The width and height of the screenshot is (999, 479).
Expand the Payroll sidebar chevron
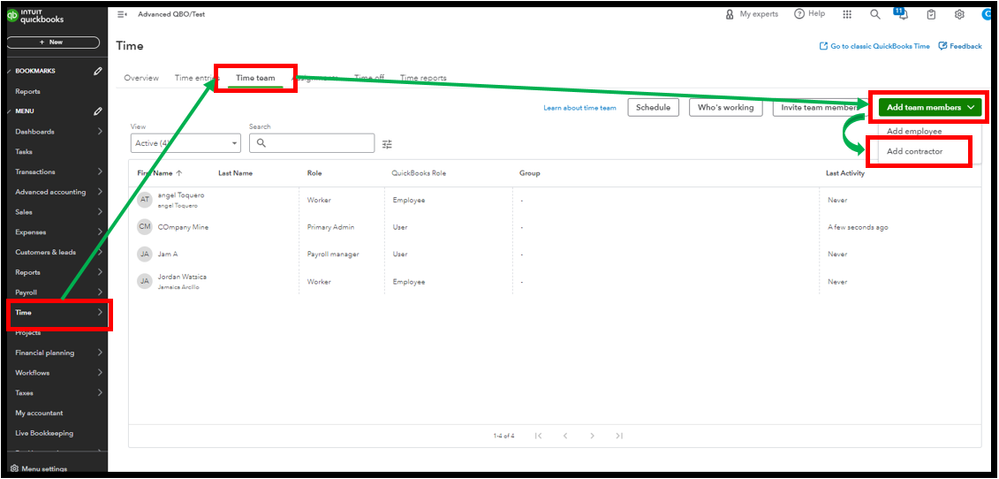100,292
